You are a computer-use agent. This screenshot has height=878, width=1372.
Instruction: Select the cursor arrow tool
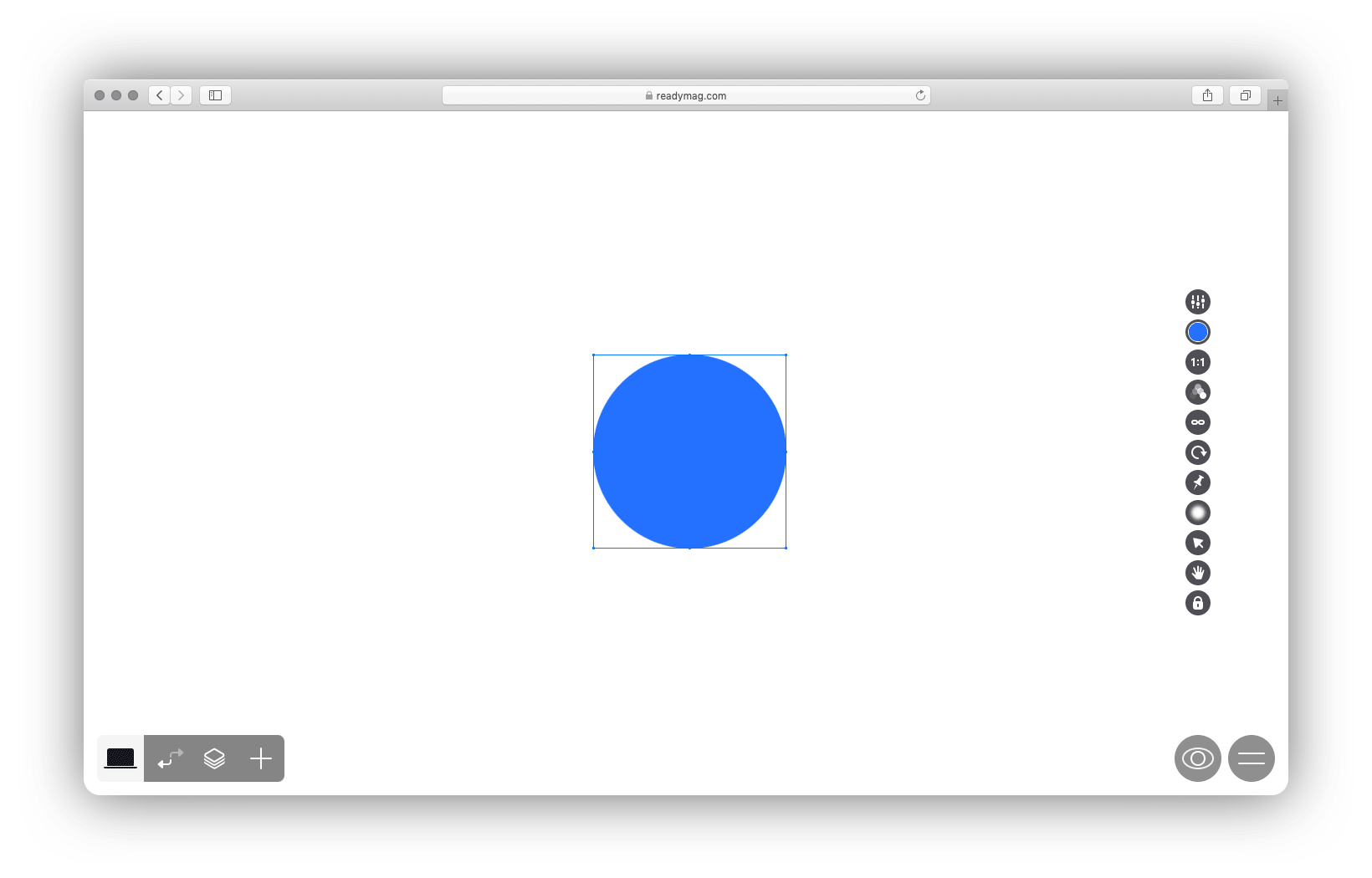coord(1197,543)
